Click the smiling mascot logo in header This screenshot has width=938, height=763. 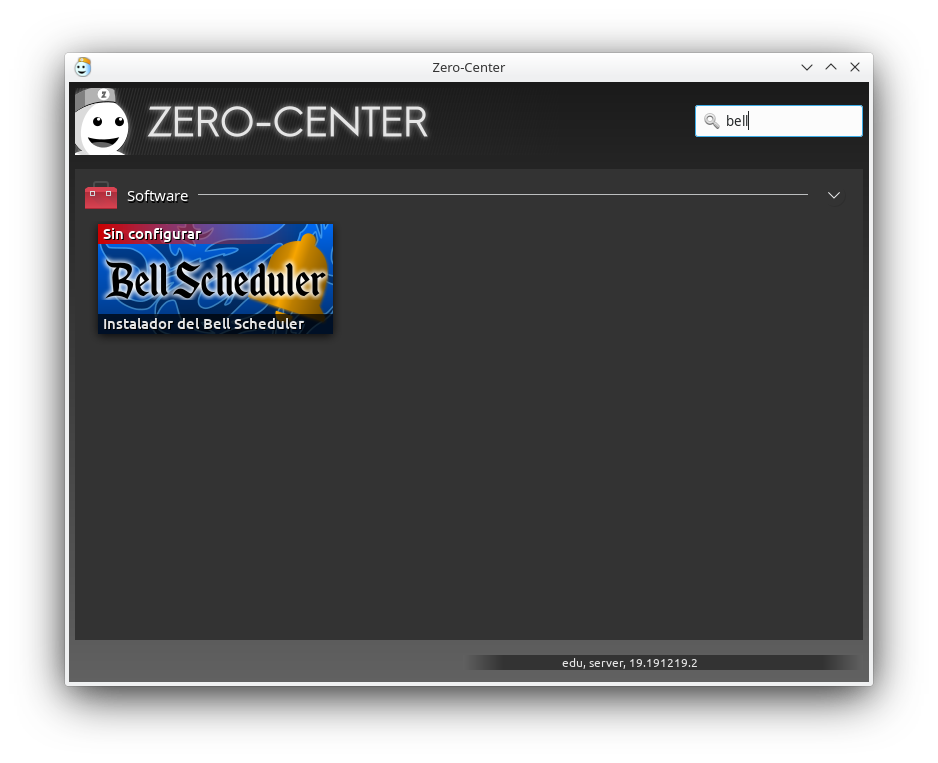102,123
